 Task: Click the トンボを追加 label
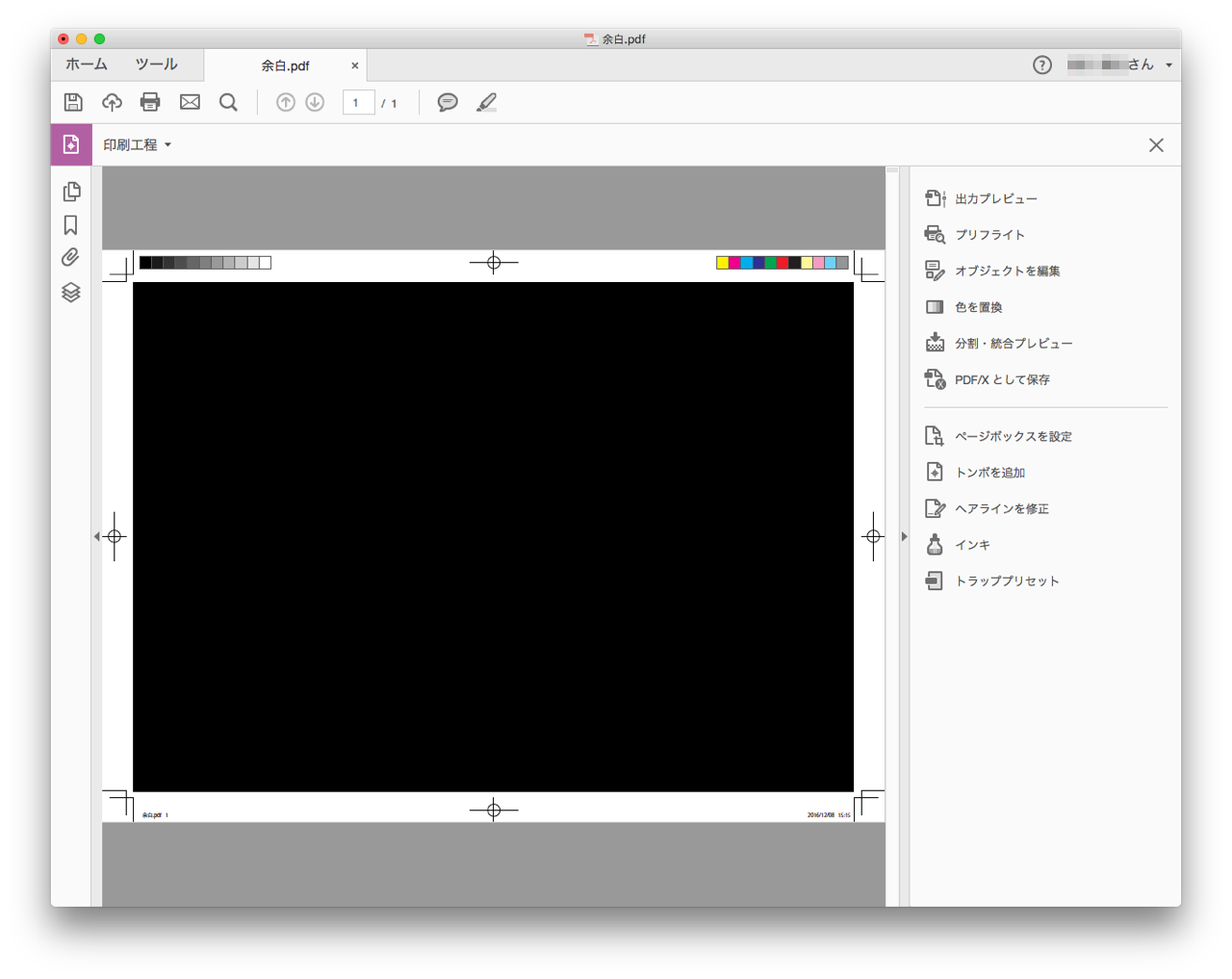[x=989, y=472]
